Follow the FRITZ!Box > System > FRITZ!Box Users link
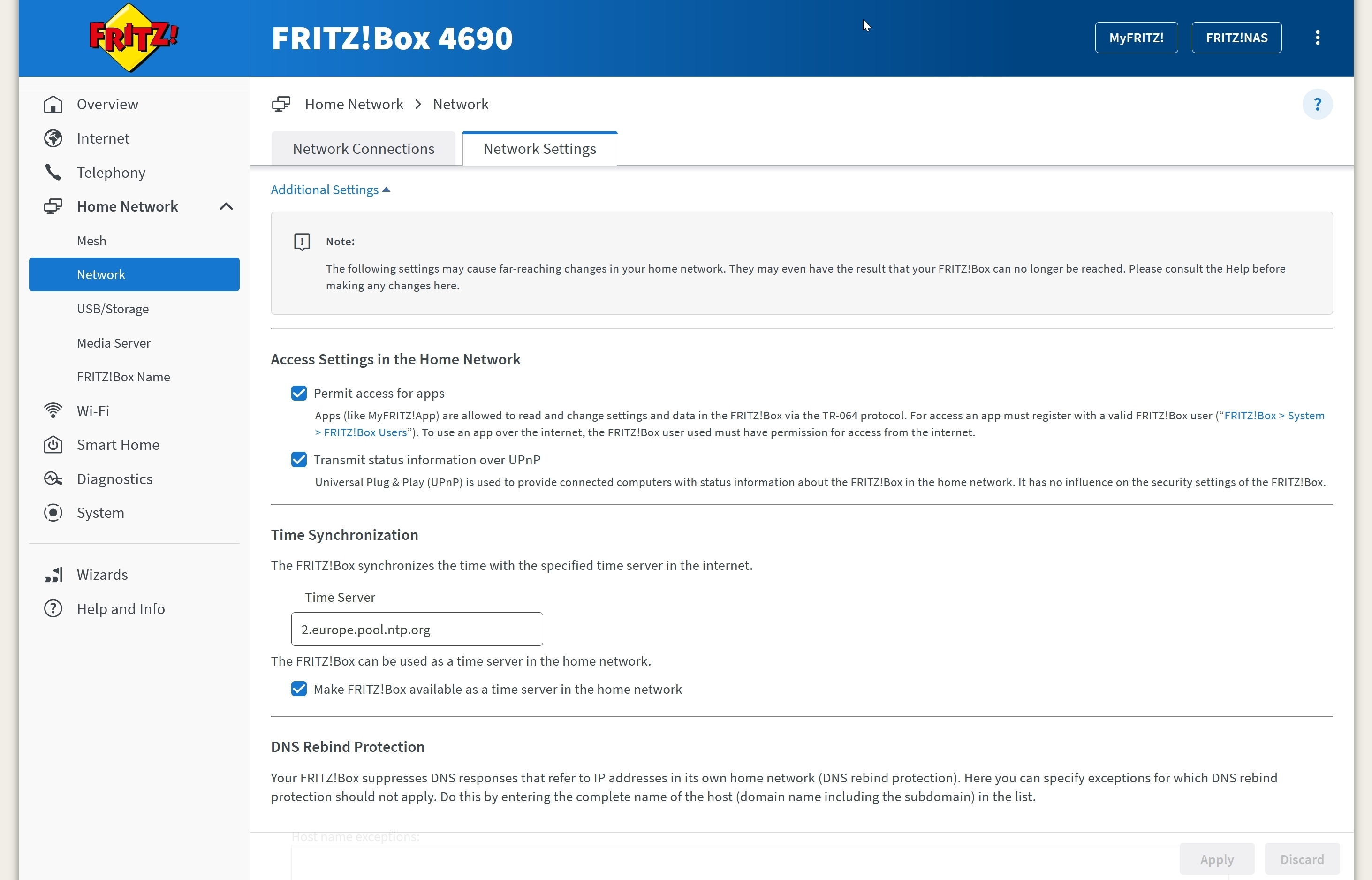This screenshot has width=1372, height=880. point(1273,416)
